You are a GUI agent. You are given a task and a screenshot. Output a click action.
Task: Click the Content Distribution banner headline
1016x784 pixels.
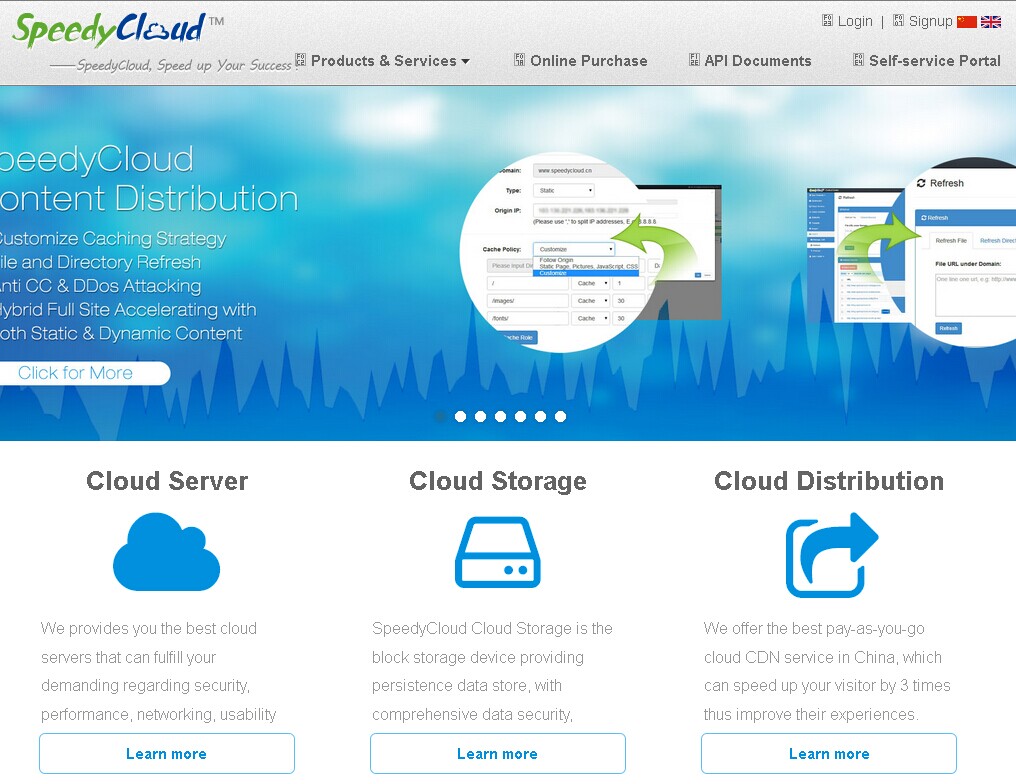[x=149, y=179]
